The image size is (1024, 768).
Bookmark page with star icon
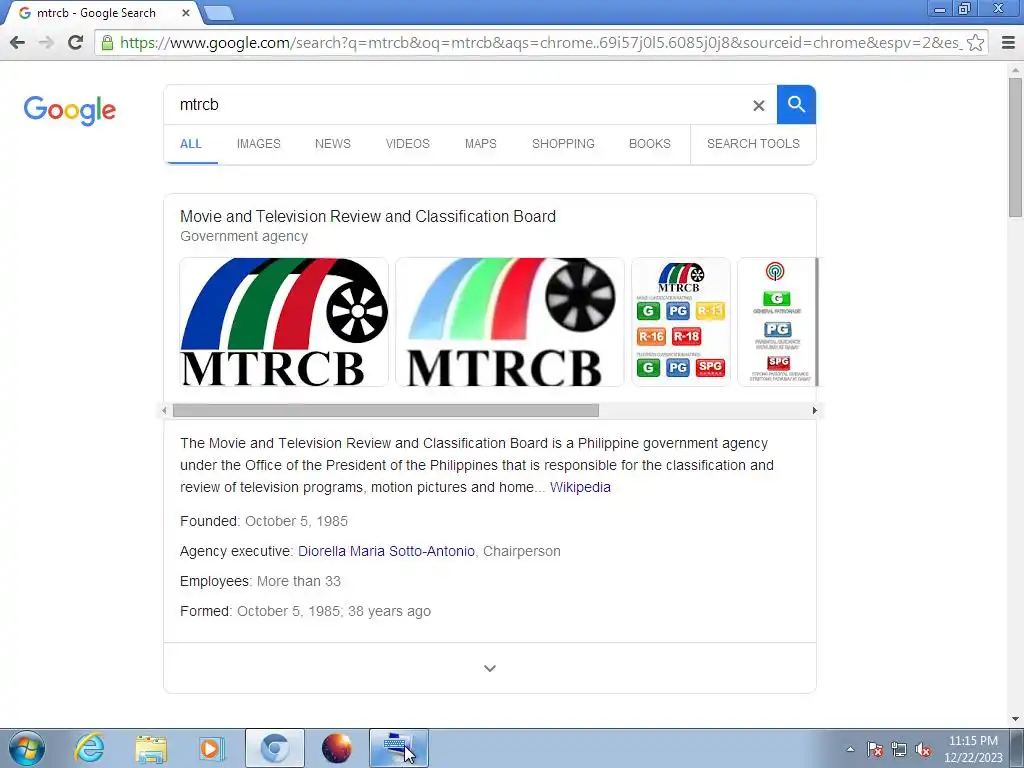[x=976, y=42]
